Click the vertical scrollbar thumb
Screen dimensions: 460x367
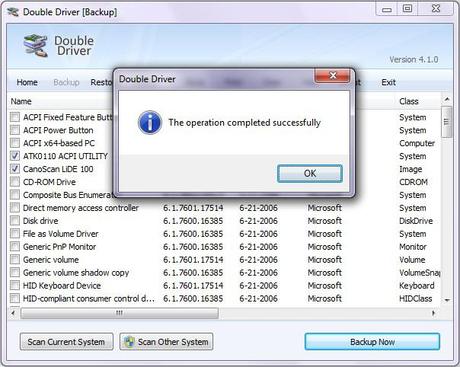(x=447, y=122)
